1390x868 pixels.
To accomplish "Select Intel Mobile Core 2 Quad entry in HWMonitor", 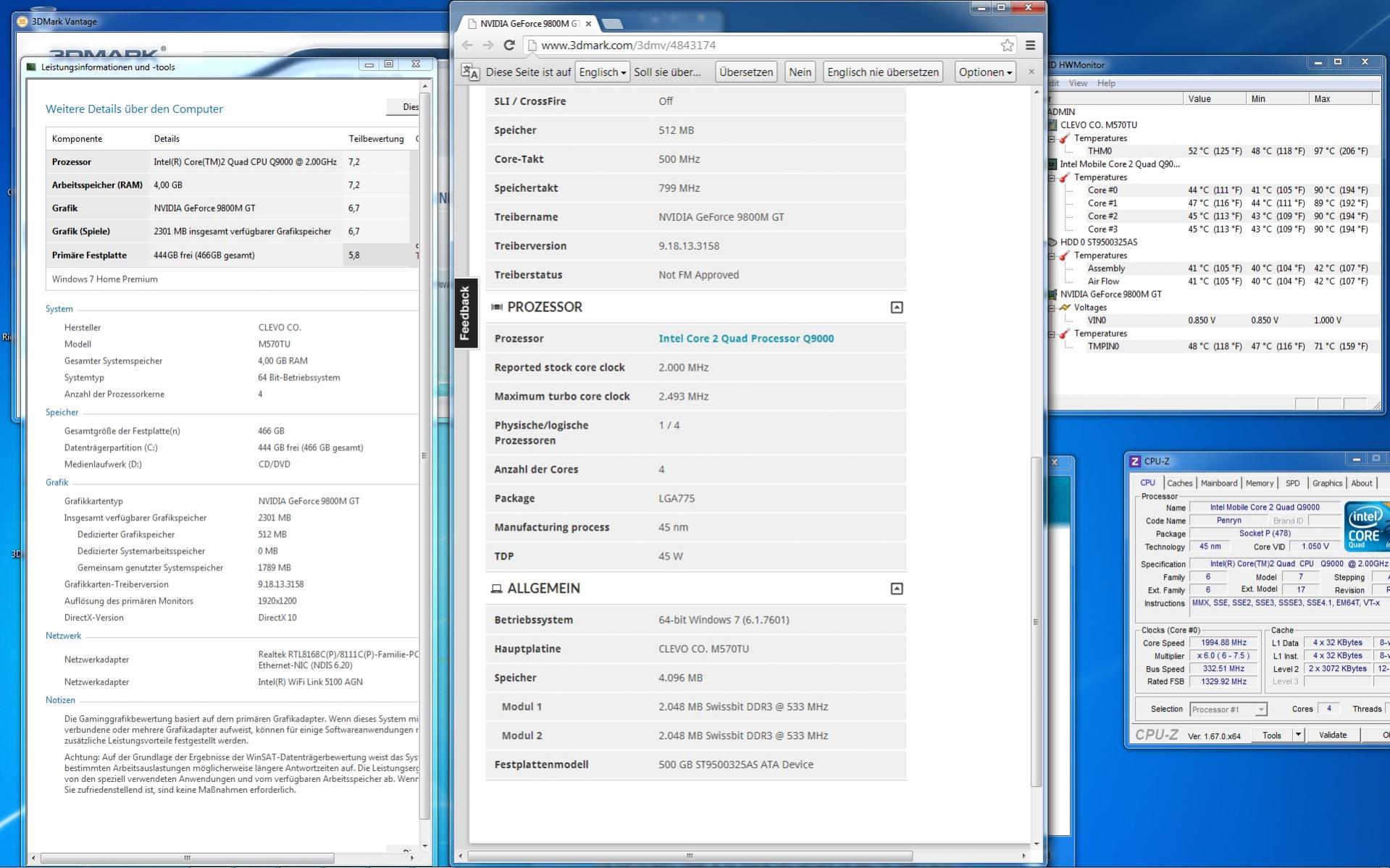I will click(x=1120, y=164).
